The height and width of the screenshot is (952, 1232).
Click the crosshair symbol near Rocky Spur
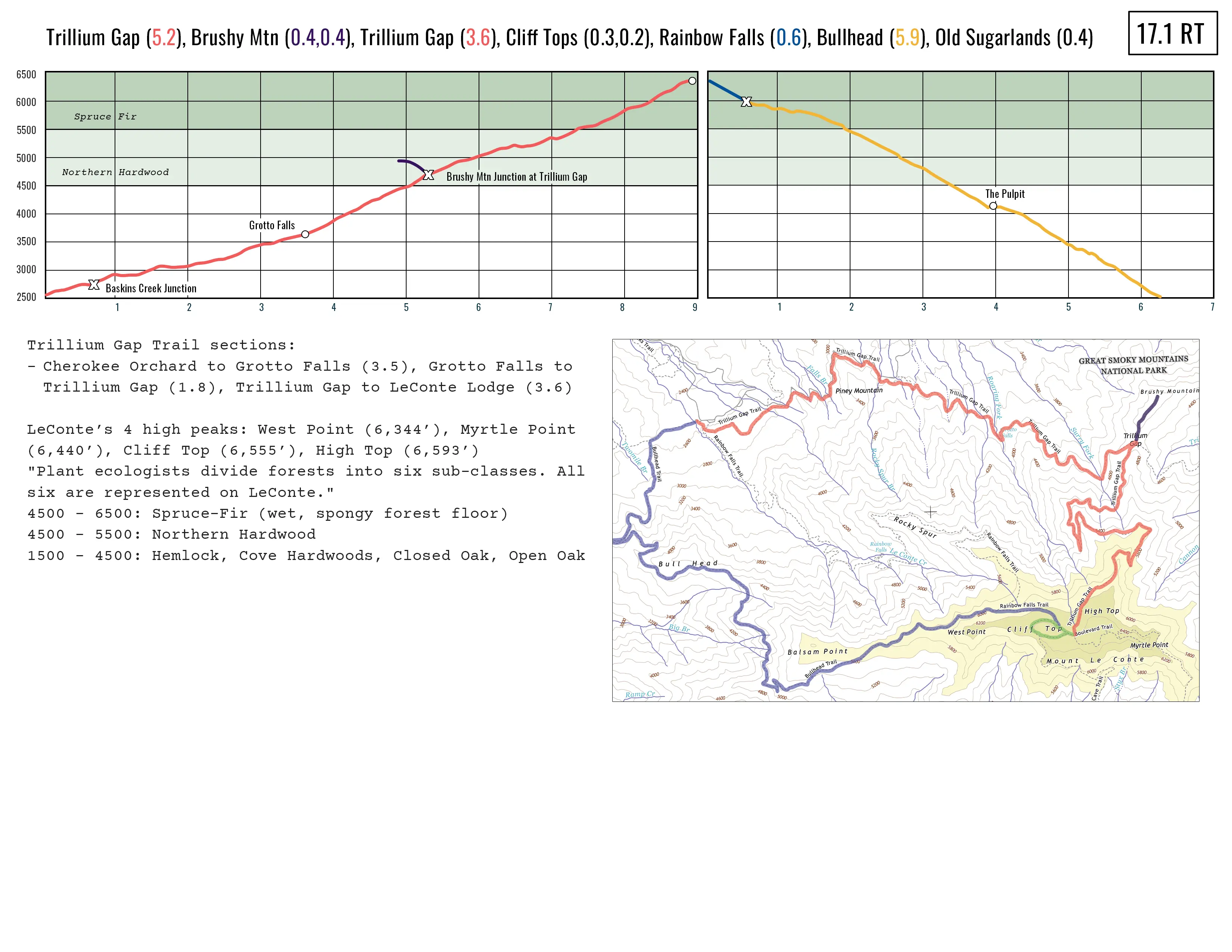click(x=931, y=511)
